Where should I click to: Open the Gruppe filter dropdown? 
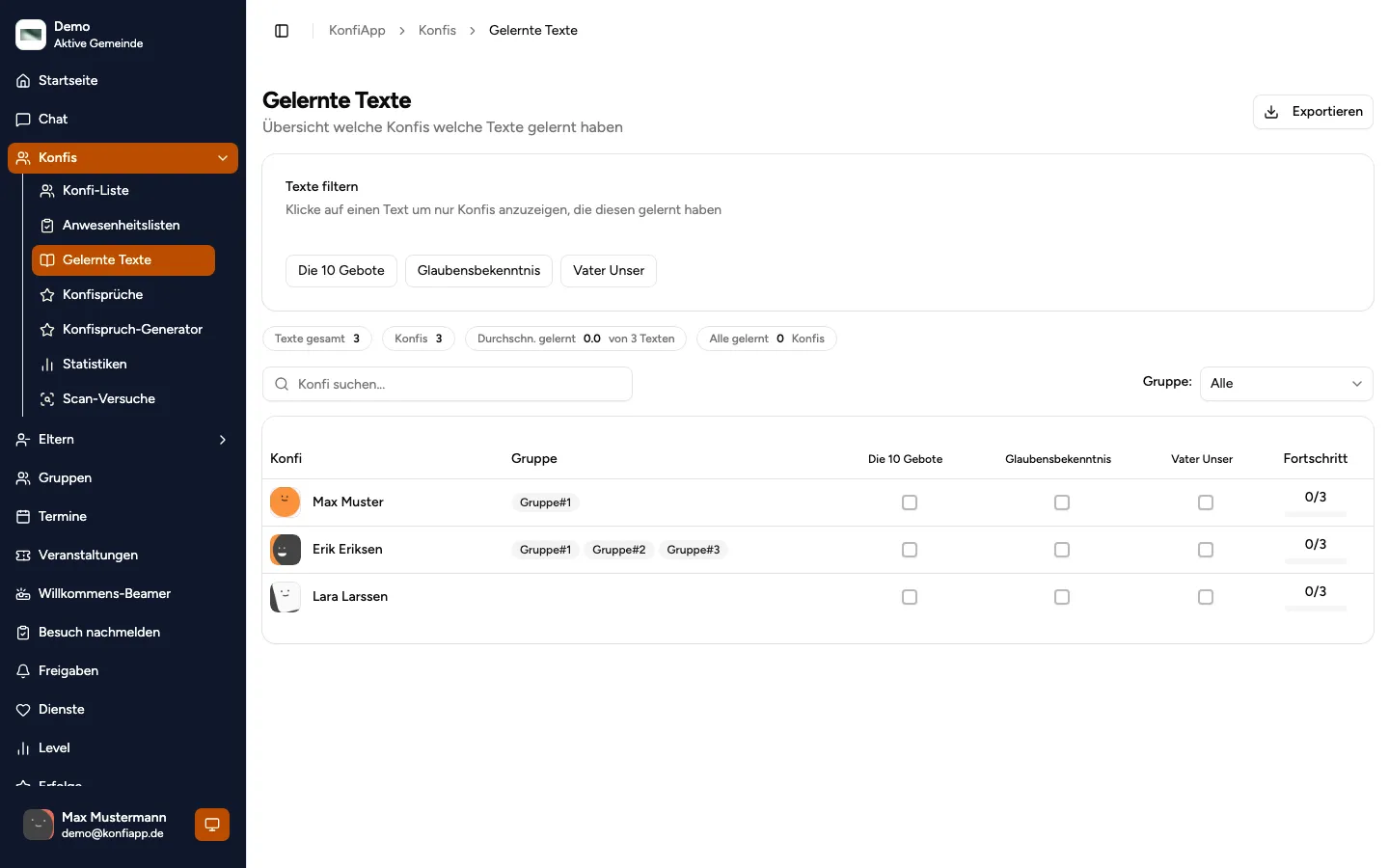click(1287, 384)
